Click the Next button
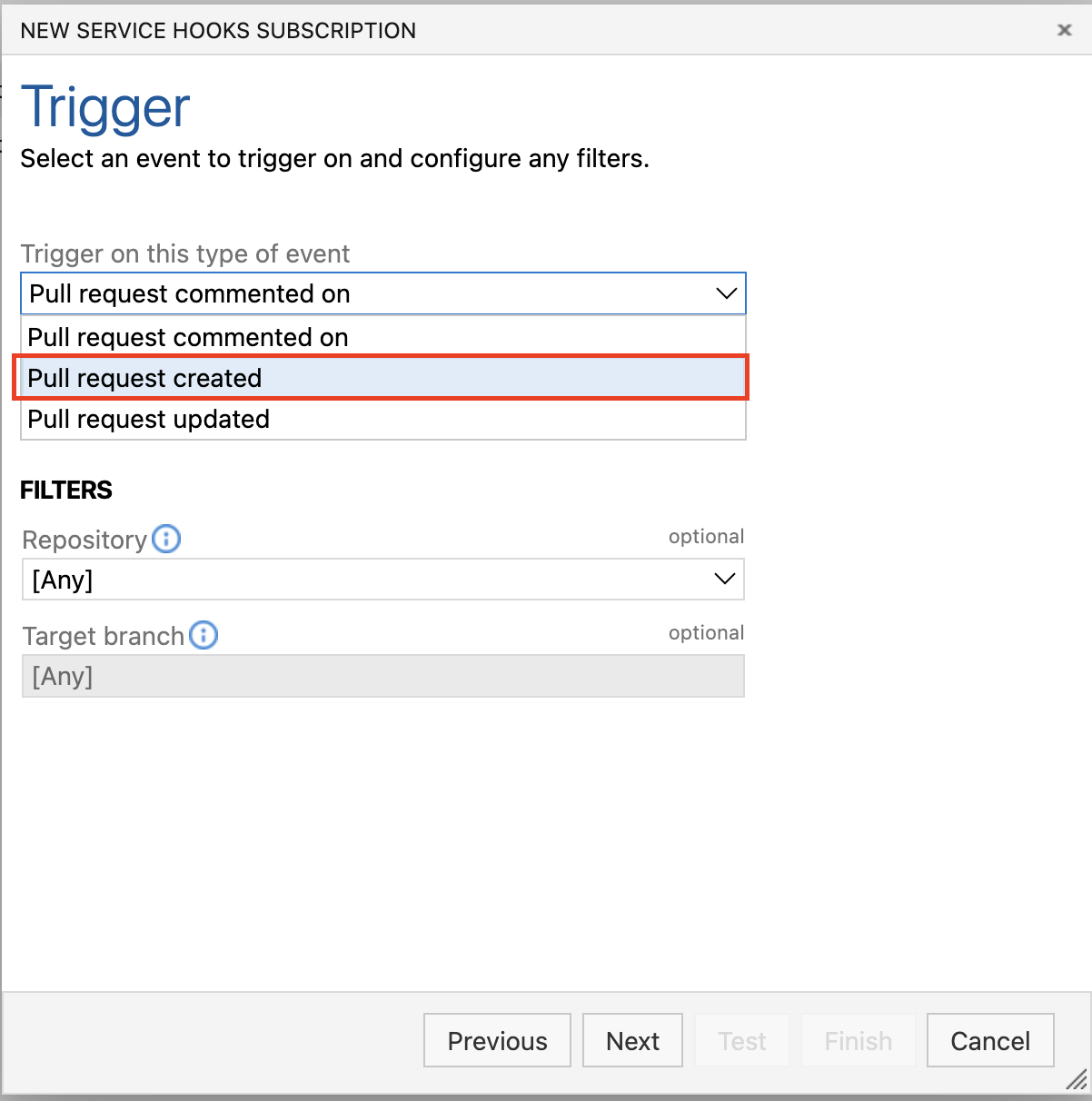 click(632, 1040)
